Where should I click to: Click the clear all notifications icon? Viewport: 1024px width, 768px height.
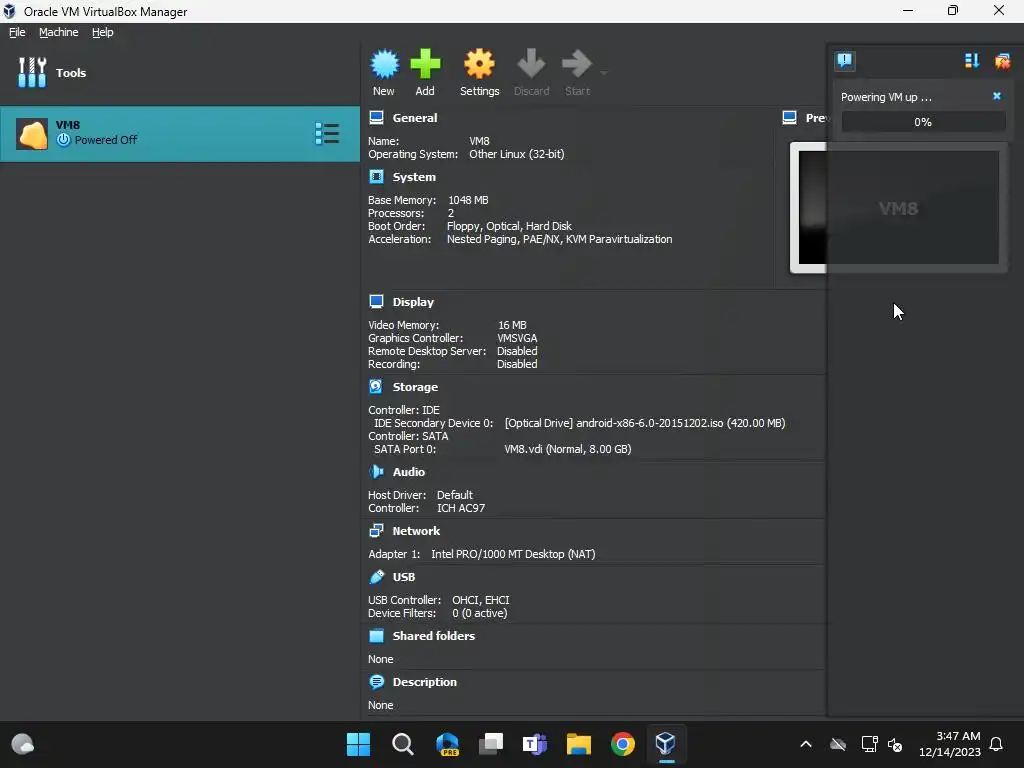pyautogui.click(x=1002, y=61)
